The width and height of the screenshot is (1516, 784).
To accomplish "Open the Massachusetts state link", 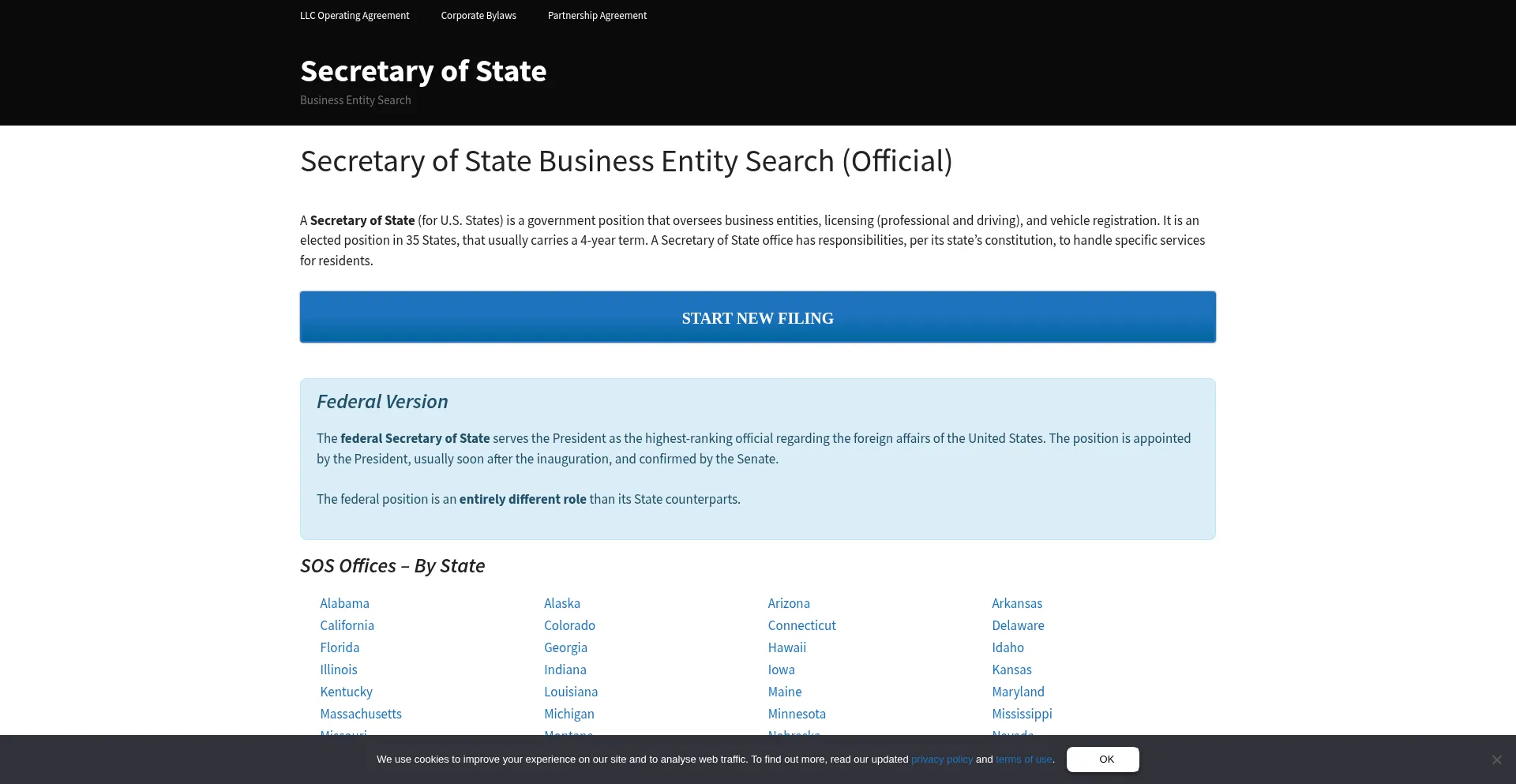I will (x=361, y=714).
